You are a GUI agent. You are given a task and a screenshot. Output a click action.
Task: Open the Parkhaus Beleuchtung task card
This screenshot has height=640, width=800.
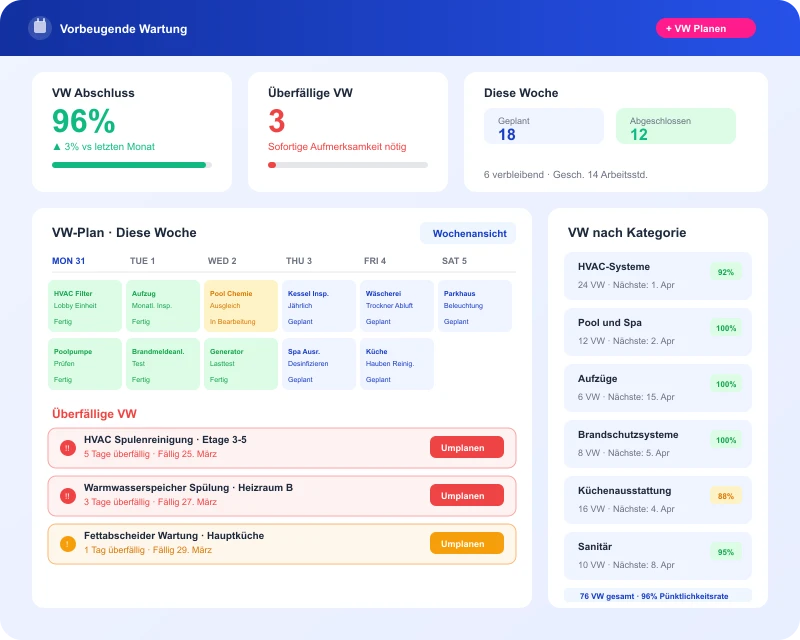[x=475, y=306]
